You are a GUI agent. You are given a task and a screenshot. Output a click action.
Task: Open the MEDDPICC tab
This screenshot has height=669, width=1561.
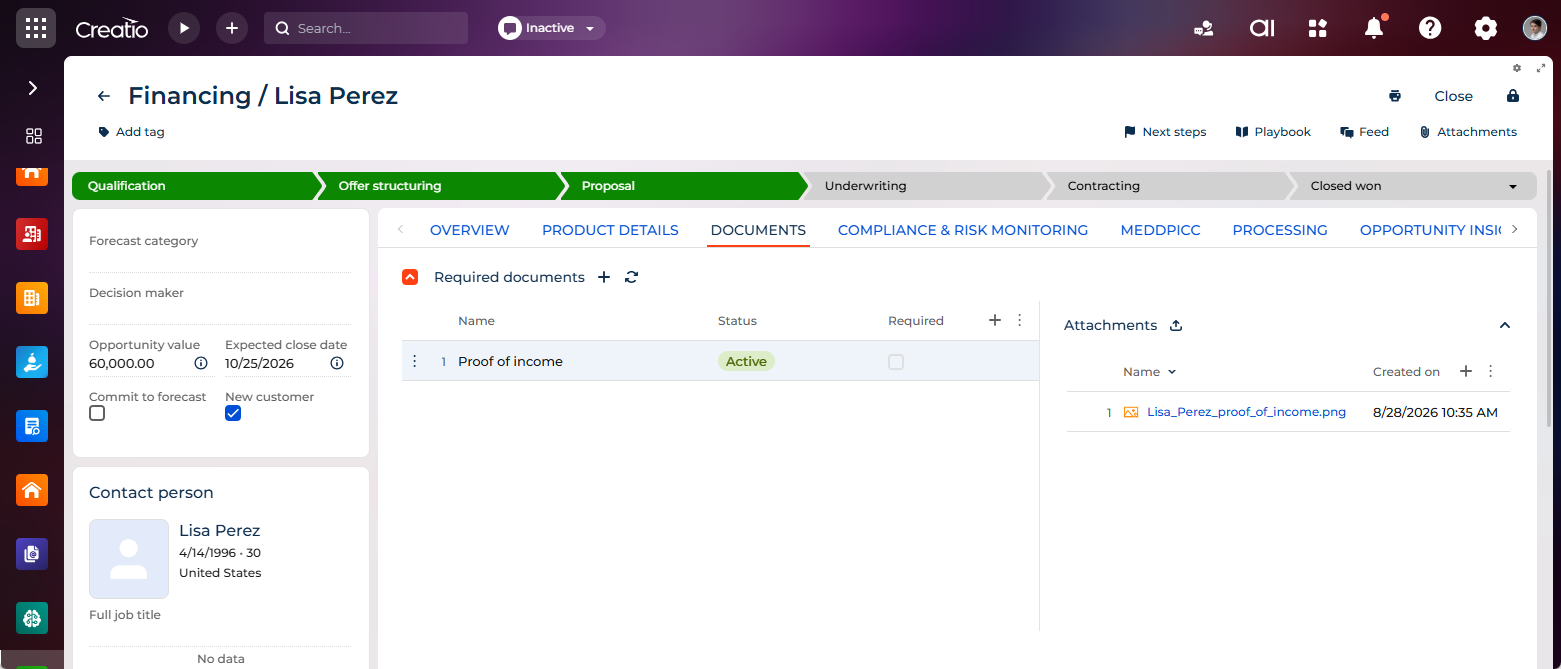click(x=1160, y=230)
